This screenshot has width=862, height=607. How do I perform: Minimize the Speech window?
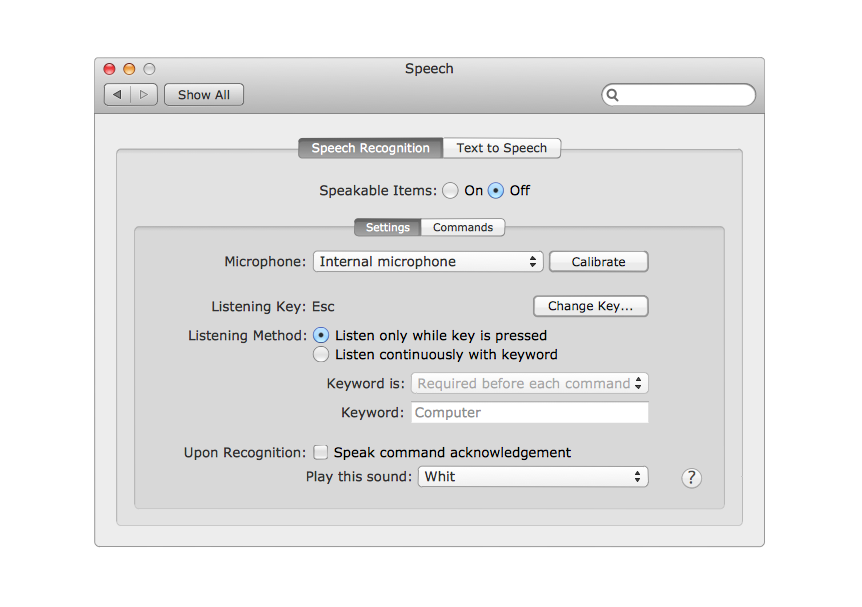(x=129, y=69)
